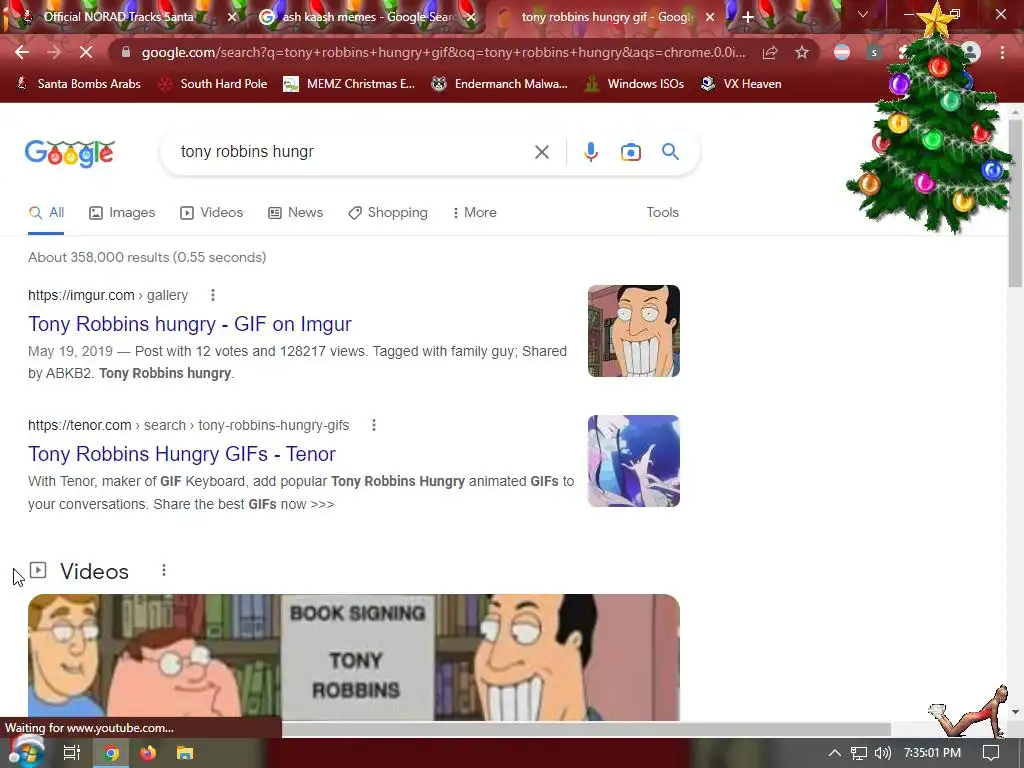Viewport: 1024px width, 768px height.
Task: Start voice search with microphone
Action: click(590, 152)
